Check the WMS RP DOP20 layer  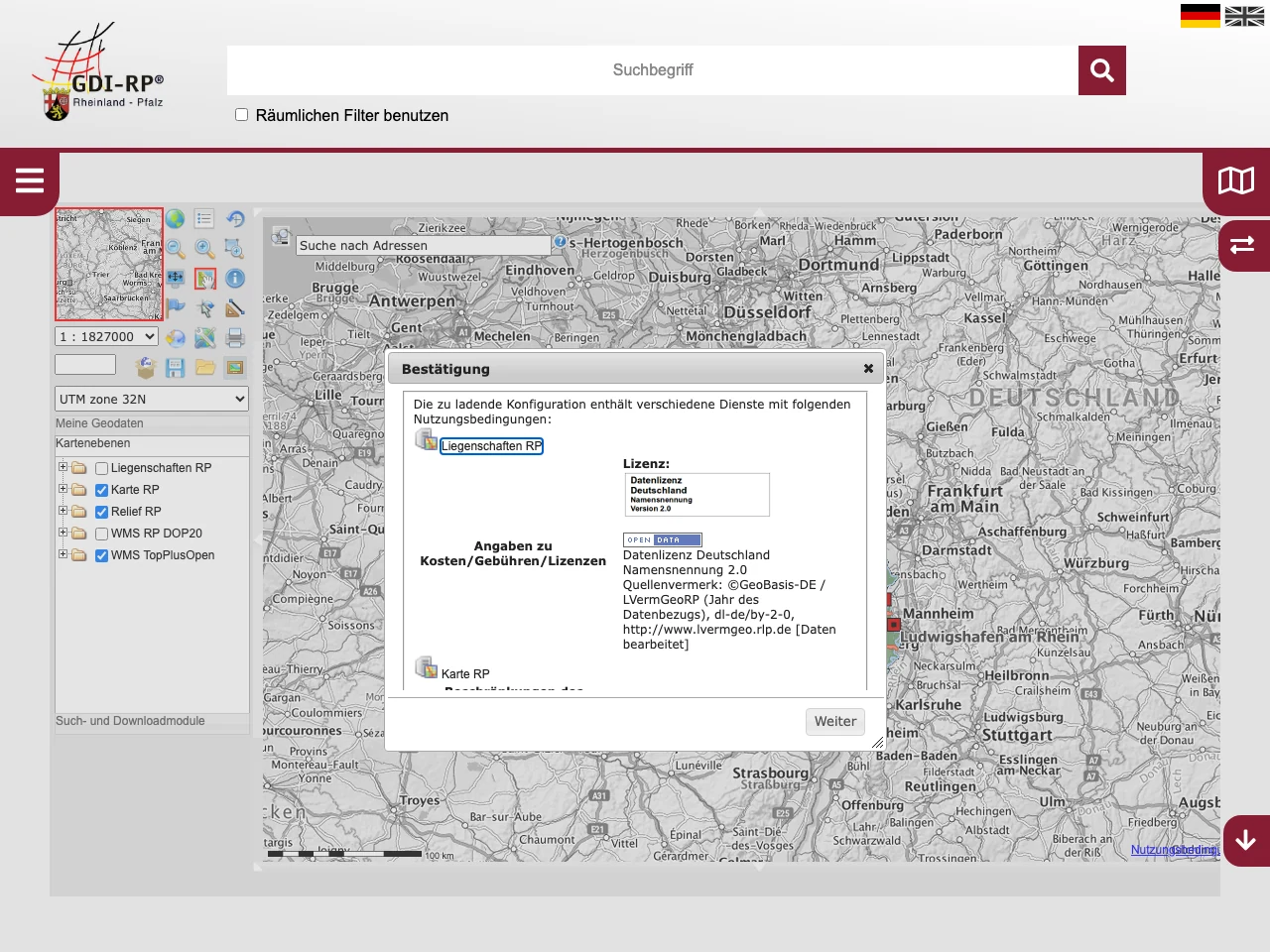[101, 534]
